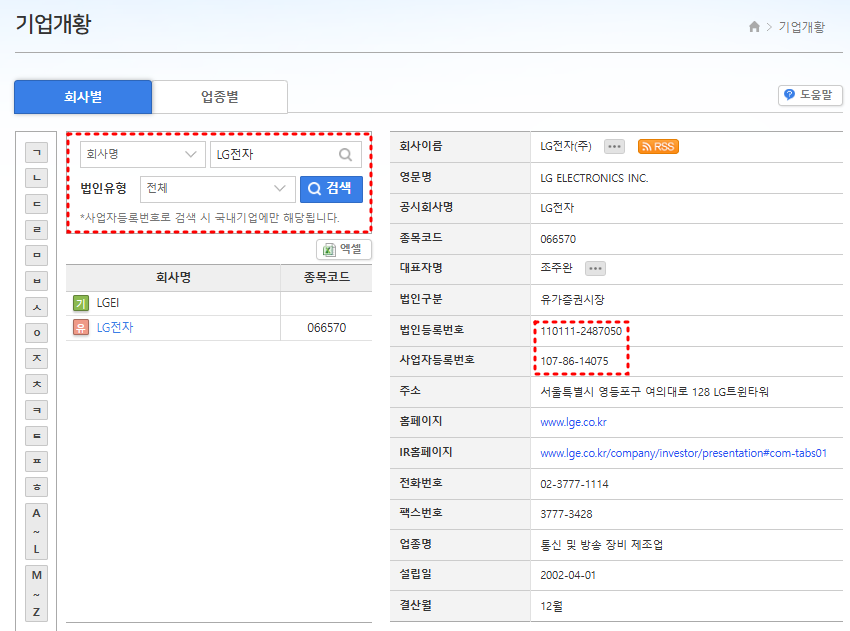Open the 법인유형 전체 dropdown
The height and width of the screenshot is (631, 850).
217,189
